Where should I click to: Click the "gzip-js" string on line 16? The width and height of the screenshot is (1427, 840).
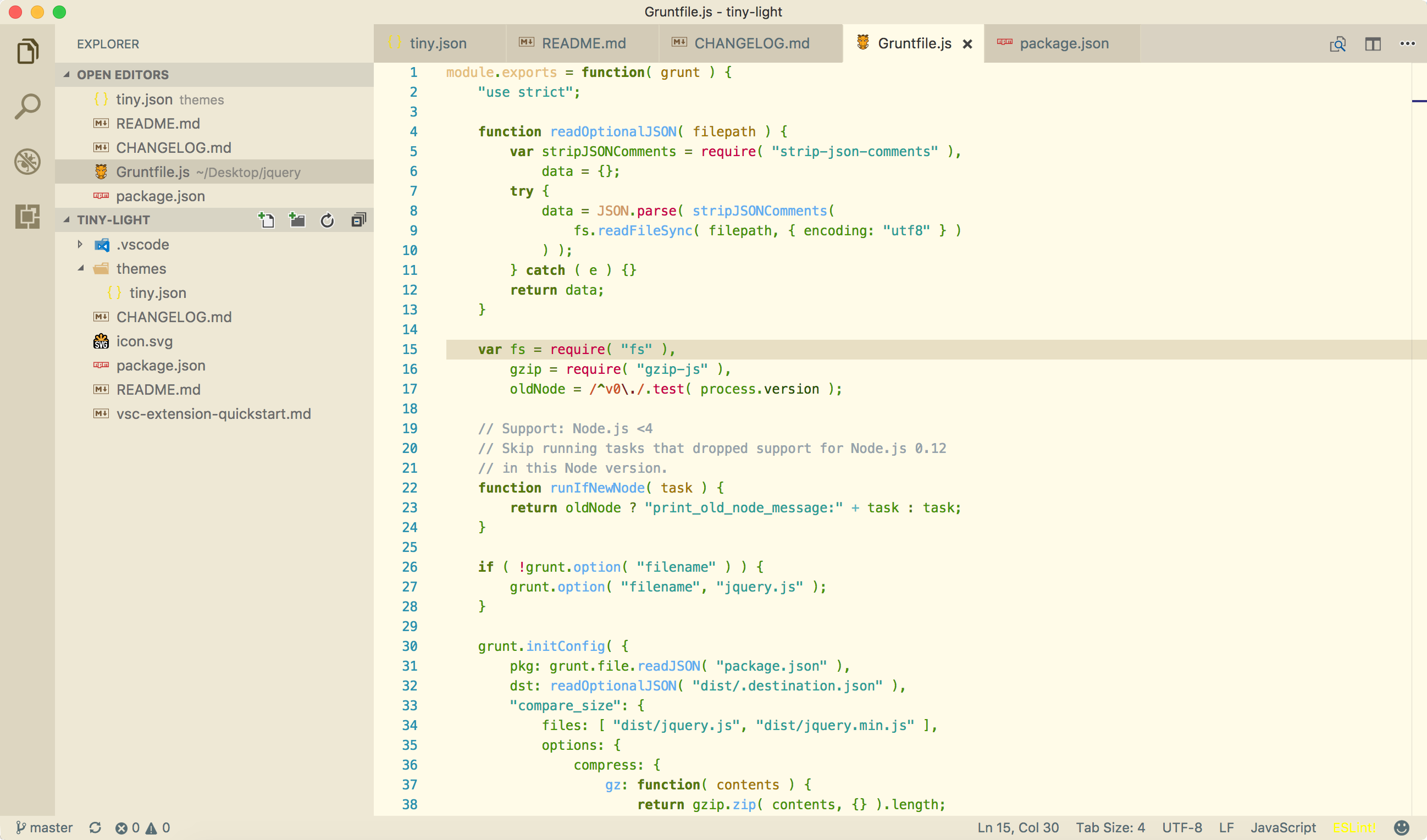pos(672,369)
